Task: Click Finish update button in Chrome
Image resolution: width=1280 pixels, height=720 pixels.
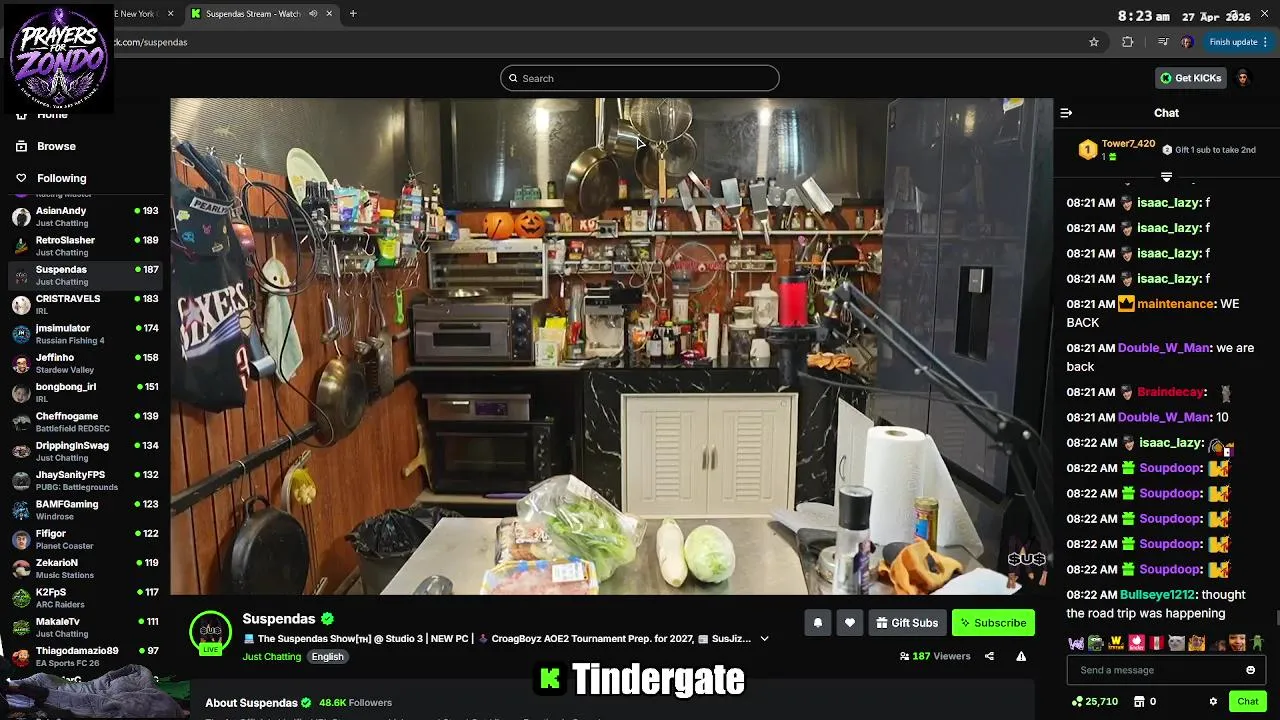Action: [x=1238, y=42]
